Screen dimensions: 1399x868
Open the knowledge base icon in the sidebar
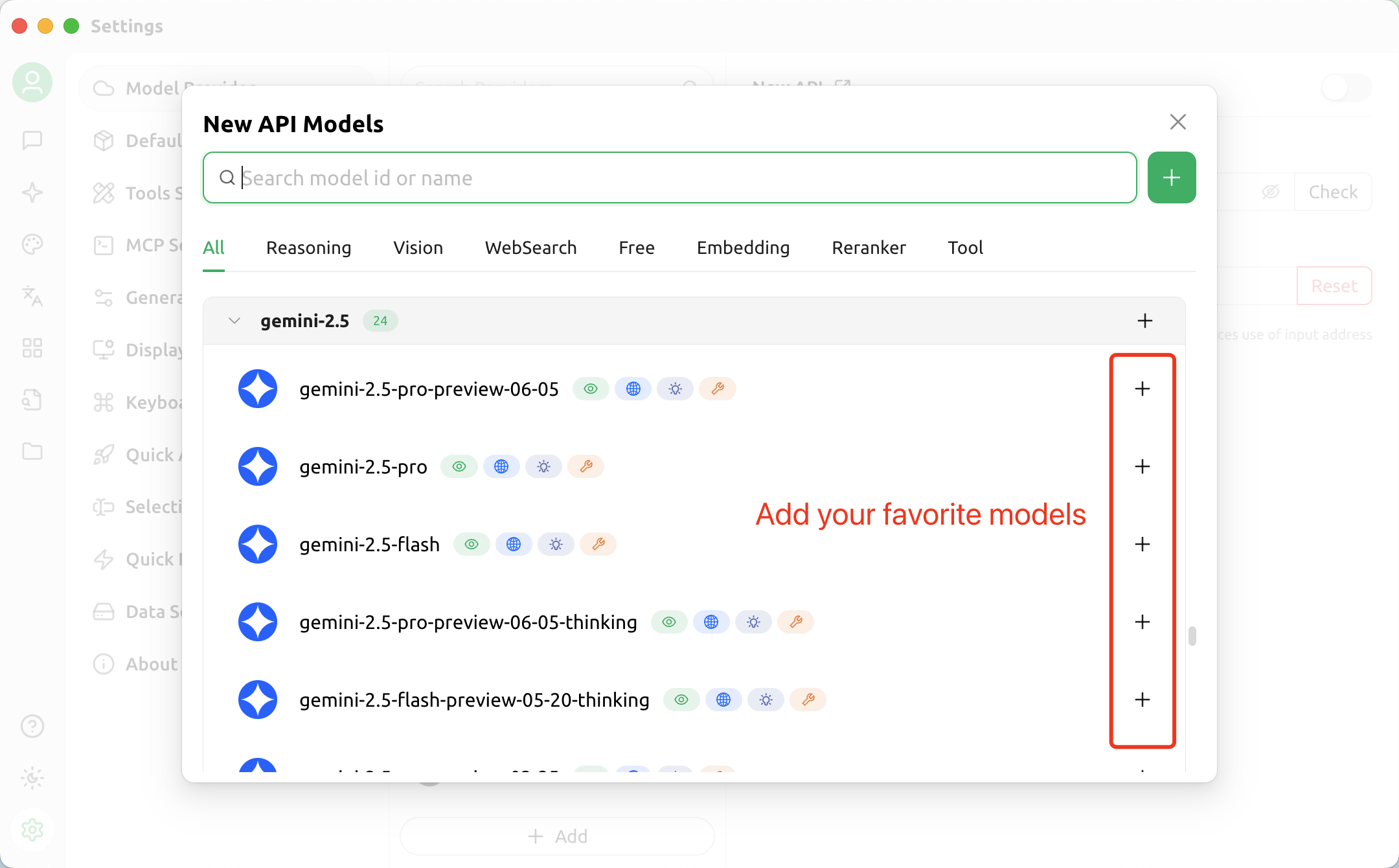click(32, 400)
